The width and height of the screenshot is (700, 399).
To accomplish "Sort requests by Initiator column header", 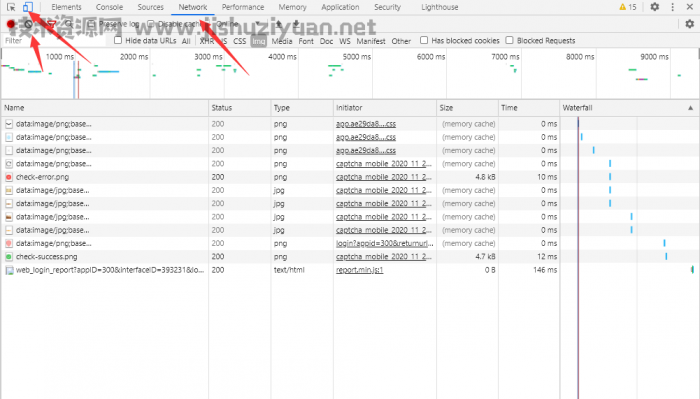I will 385,108.
